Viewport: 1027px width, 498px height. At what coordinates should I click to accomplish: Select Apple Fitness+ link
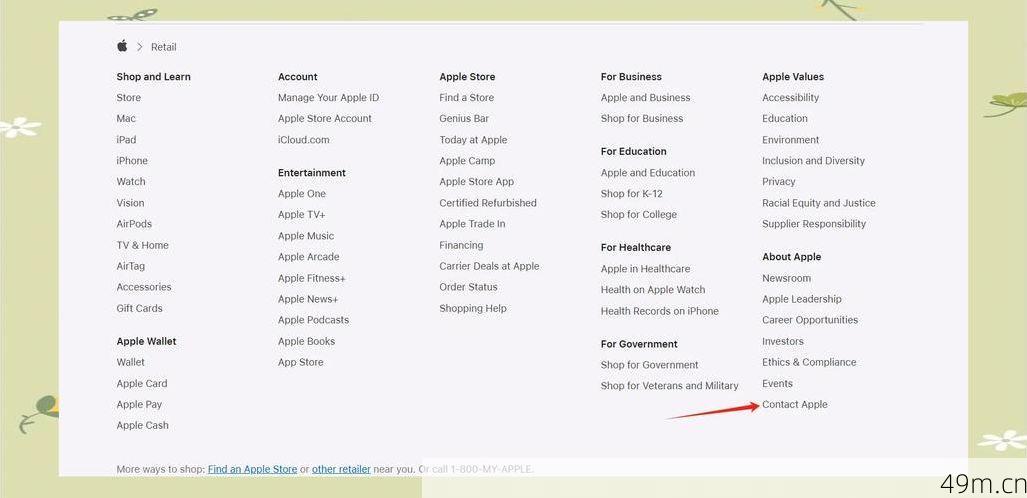point(312,278)
